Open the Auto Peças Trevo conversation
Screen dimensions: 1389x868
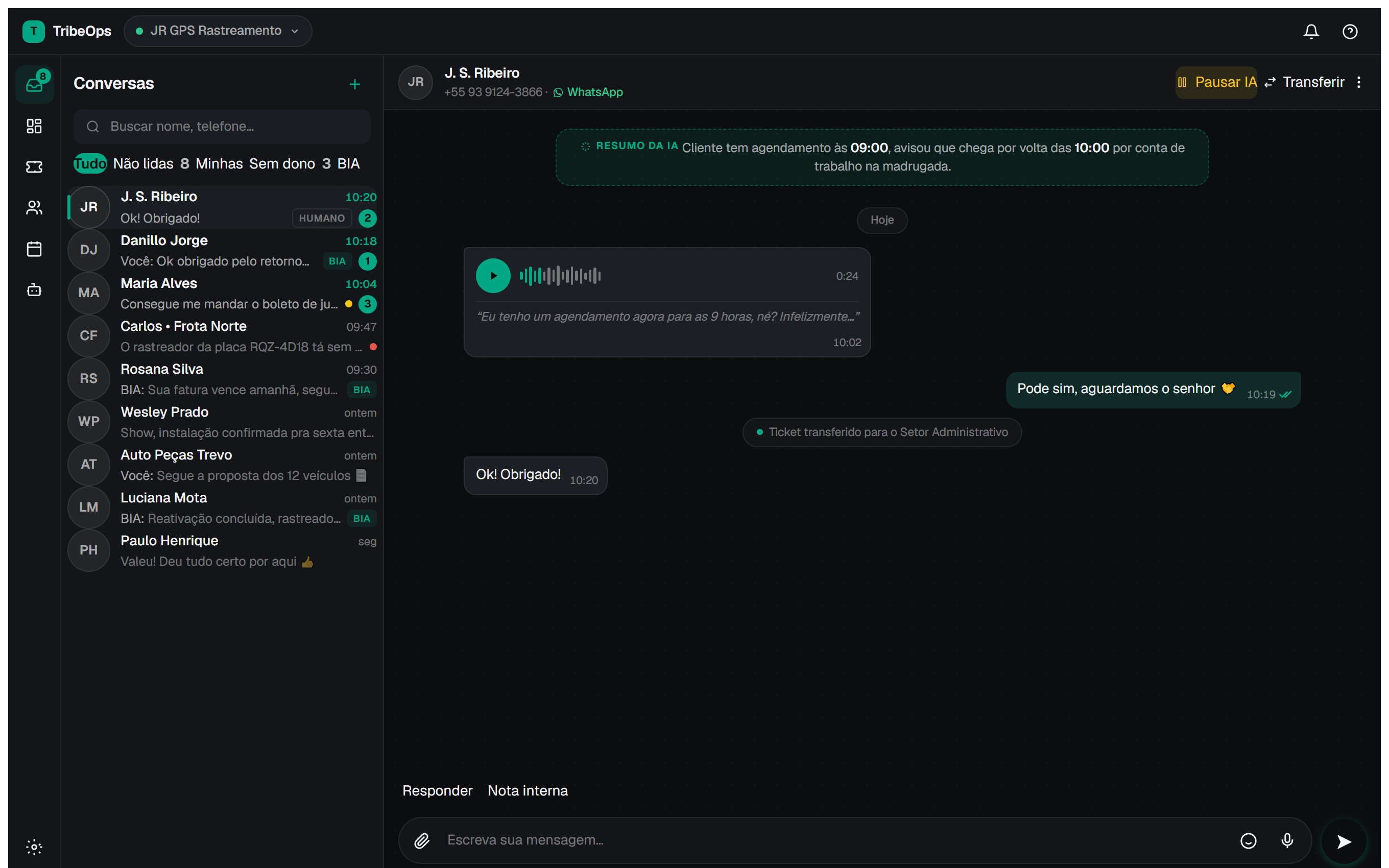[x=222, y=465]
